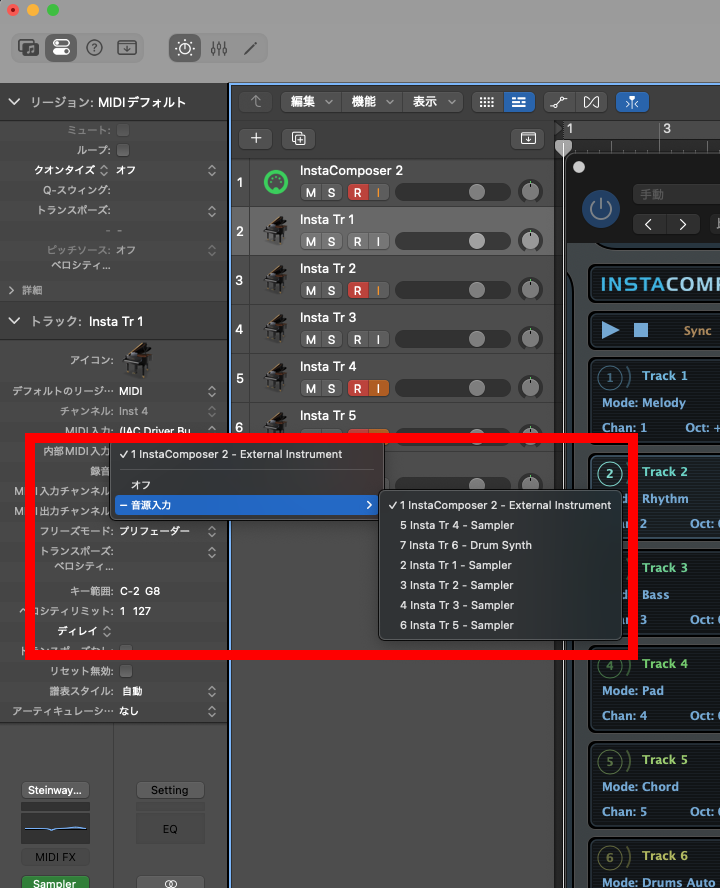Toggle Flex view icon
Image resolution: width=720 pixels, height=888 pixels.
pos(591,102)
